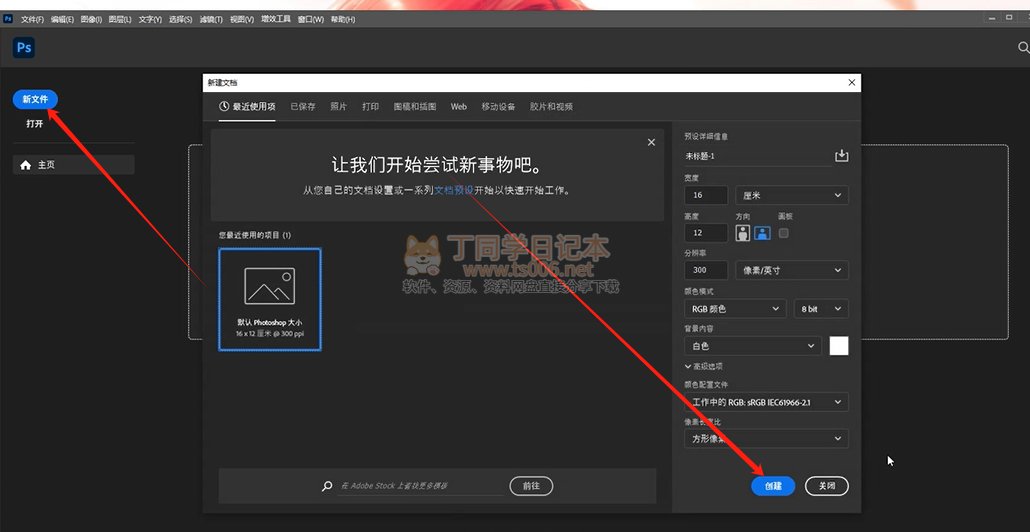Click the 关闭 button in the dialog
The image size is (1030, 532).
click(x=826, y=486)
